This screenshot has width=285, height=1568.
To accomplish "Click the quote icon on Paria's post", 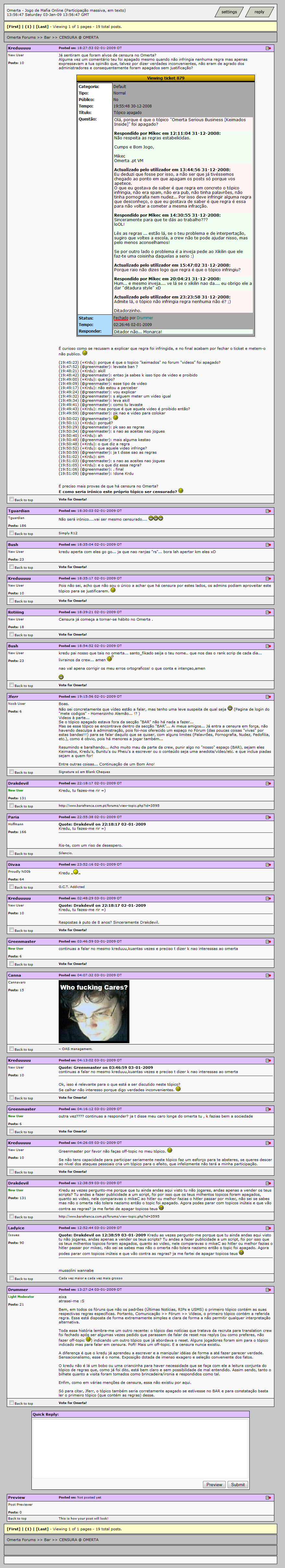I will click(268, 817).
